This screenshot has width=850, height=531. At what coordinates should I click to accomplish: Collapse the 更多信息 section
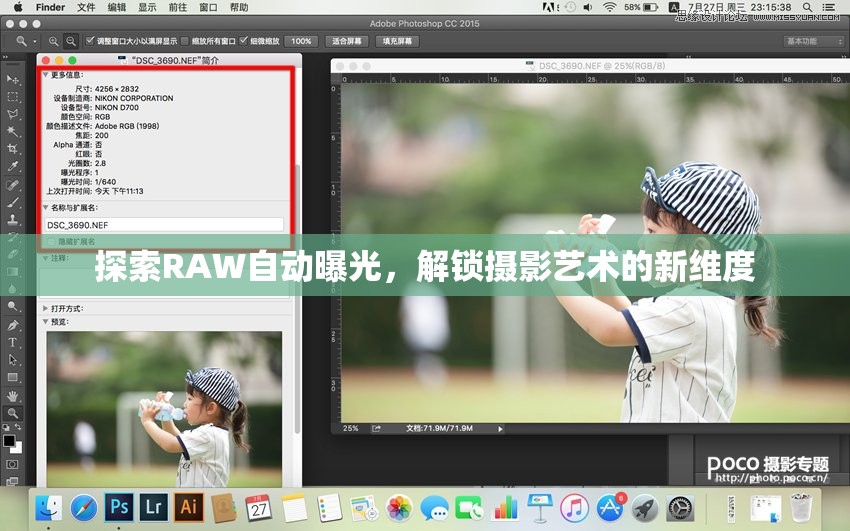[46, 75]
